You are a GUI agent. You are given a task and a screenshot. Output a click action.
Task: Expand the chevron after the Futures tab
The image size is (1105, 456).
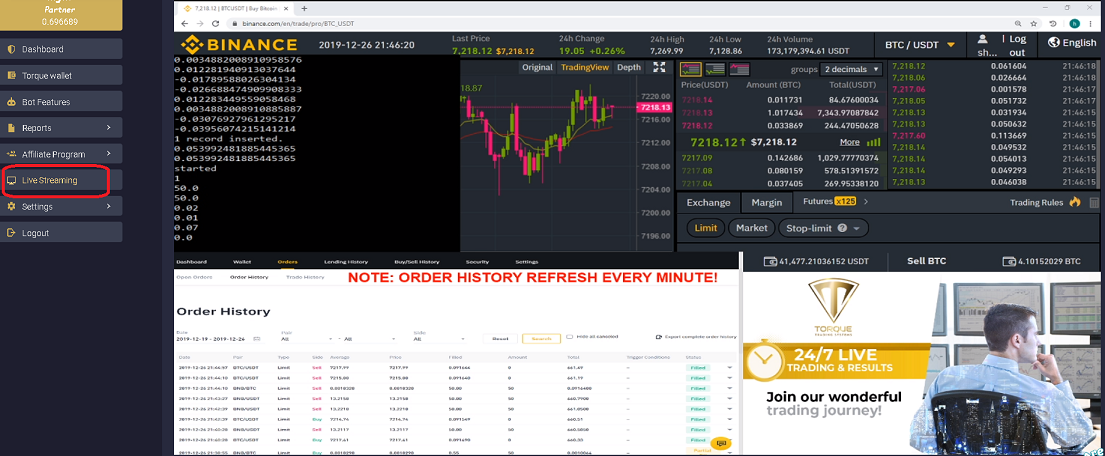tap(865, 202)
